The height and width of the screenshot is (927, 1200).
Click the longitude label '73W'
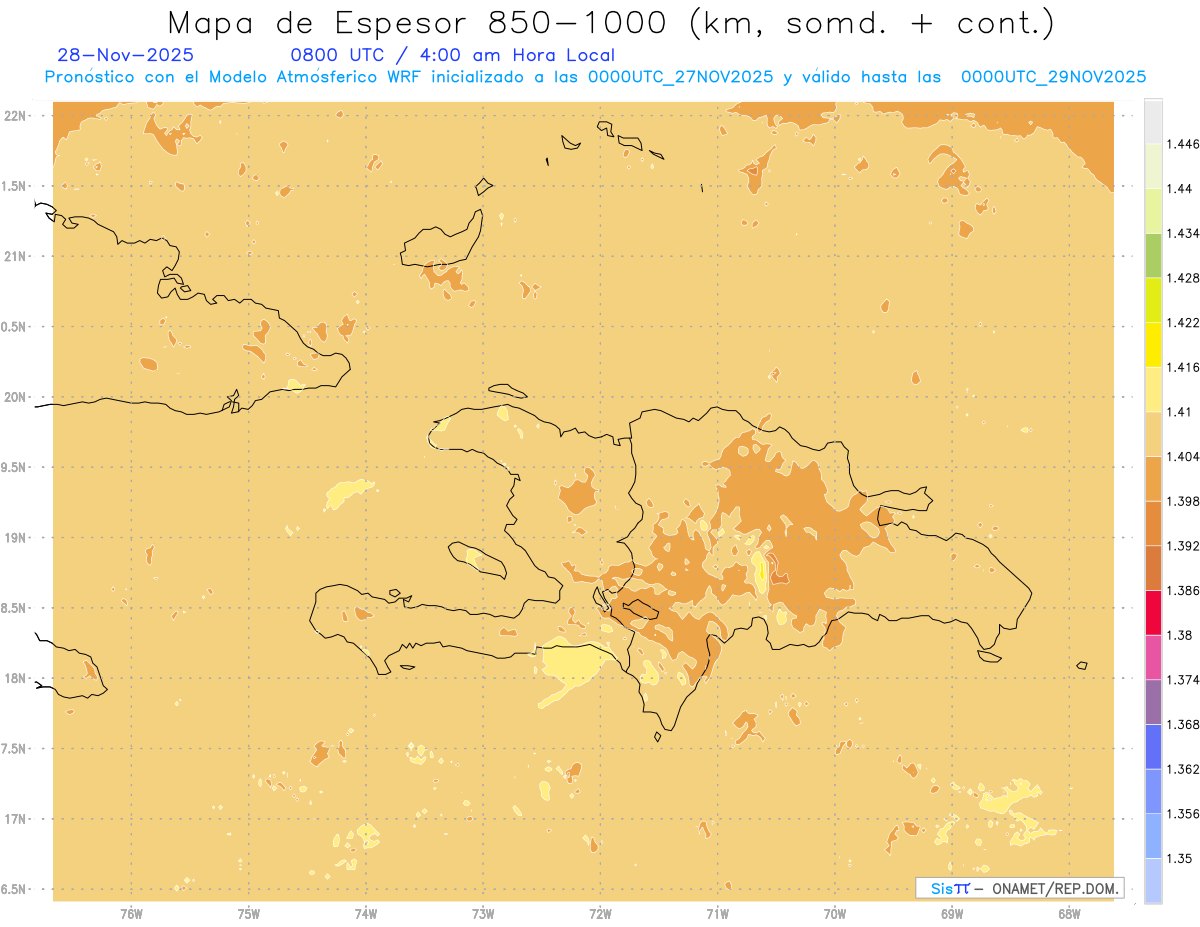(x=483, y=913)
